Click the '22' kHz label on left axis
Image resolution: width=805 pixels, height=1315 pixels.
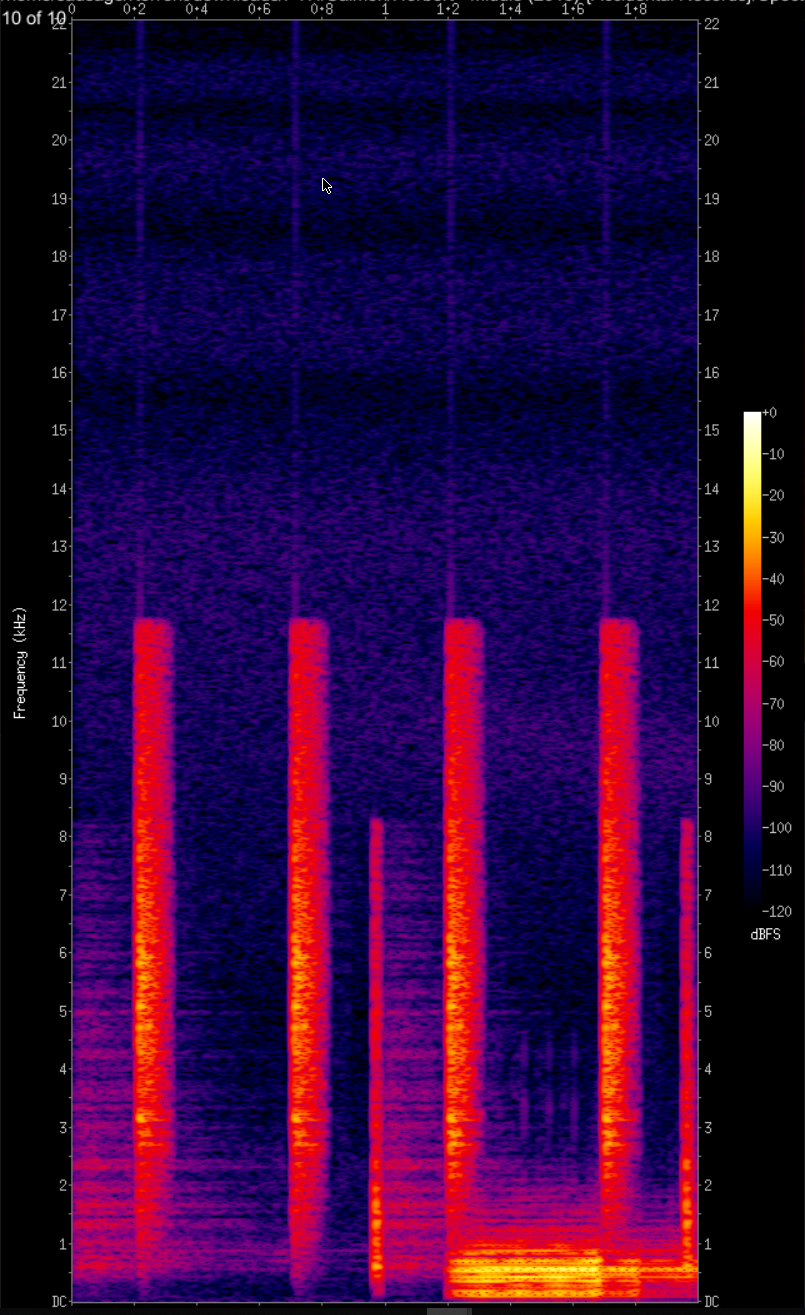point(58,24)
